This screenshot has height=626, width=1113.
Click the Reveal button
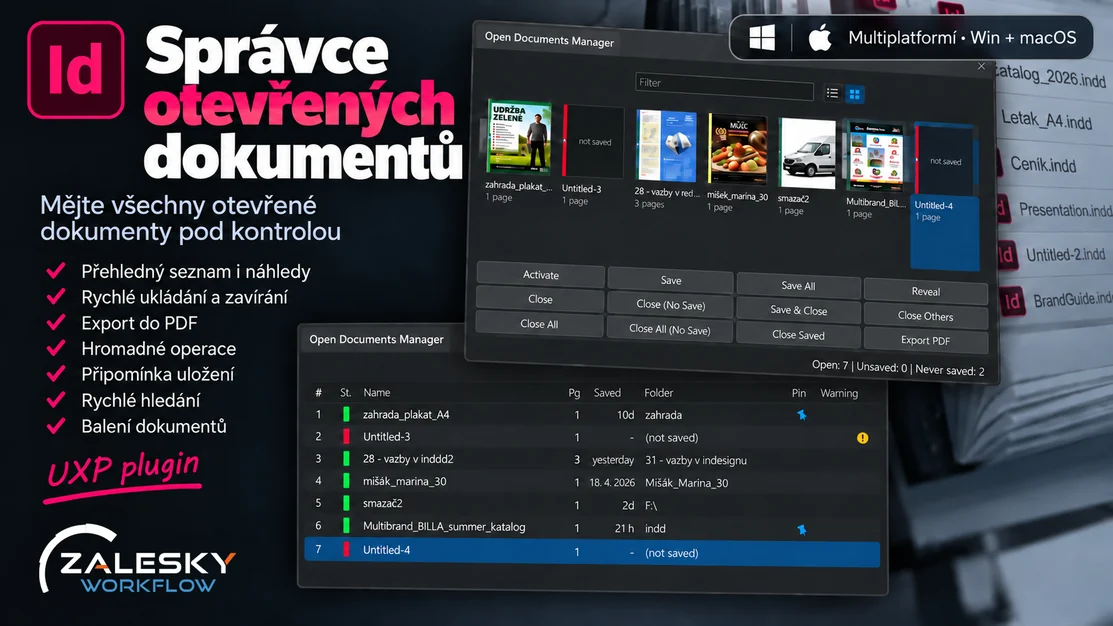926,291
